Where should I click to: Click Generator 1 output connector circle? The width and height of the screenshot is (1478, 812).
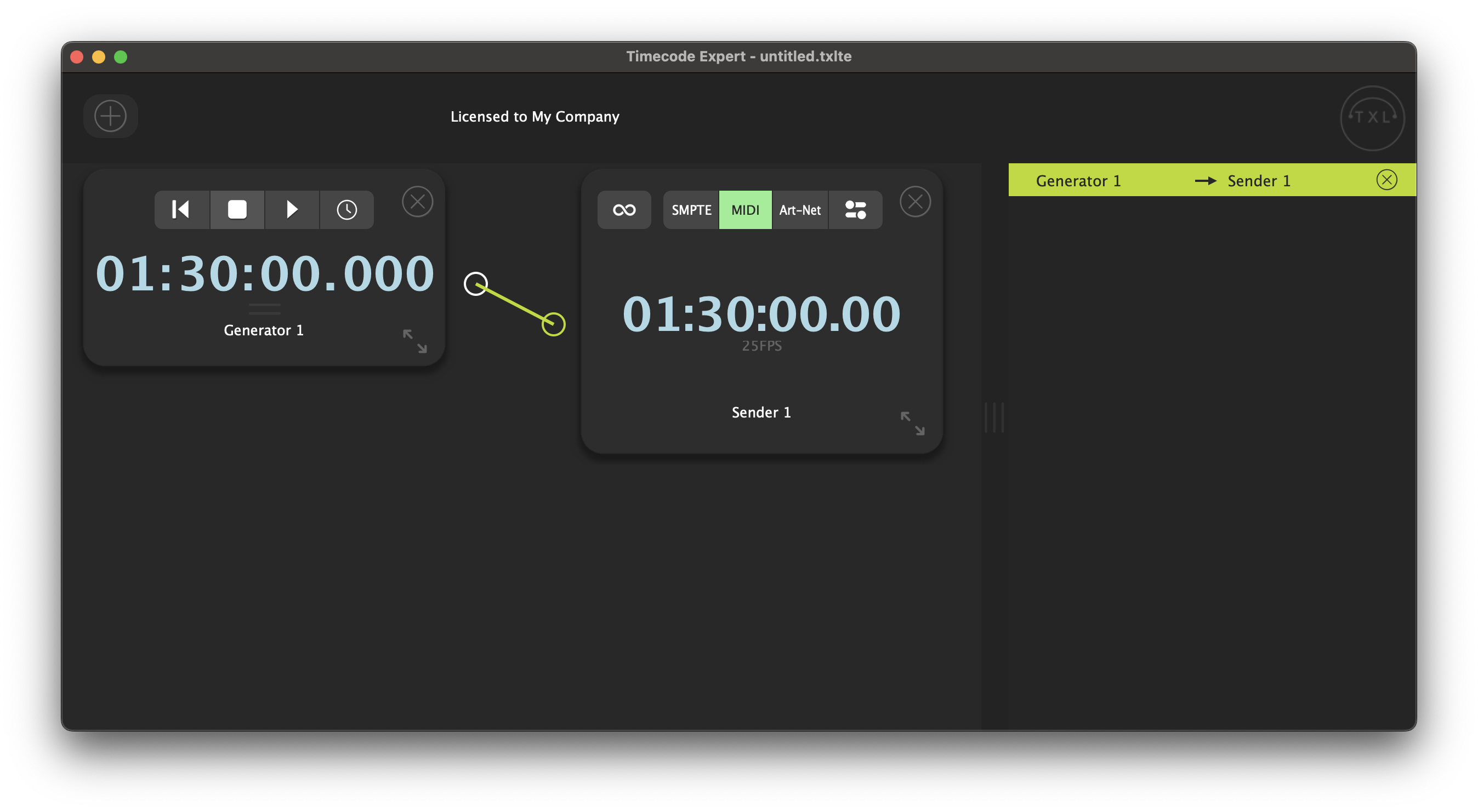click(x=476, y=283)
